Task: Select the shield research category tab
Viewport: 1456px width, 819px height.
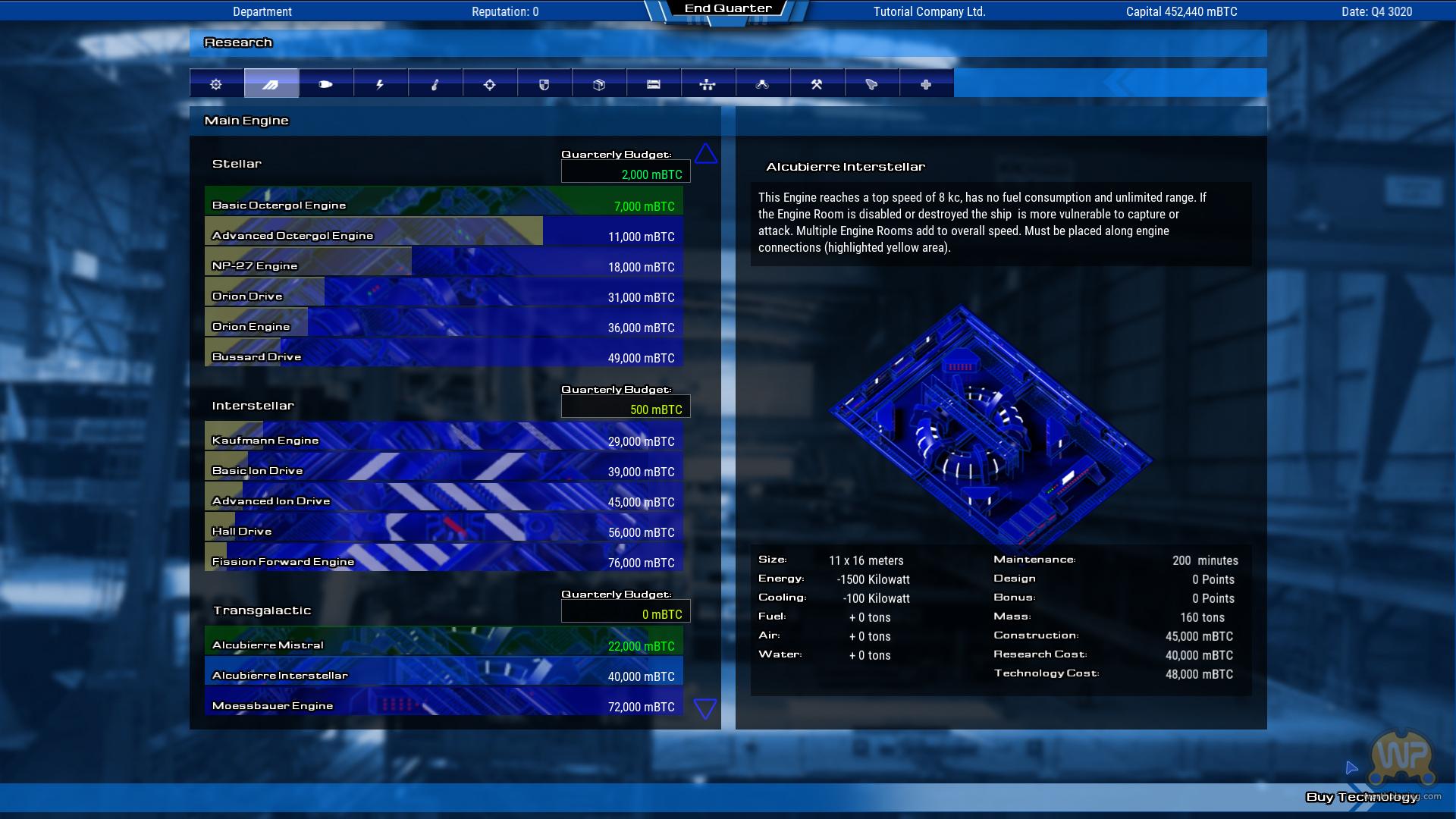Action: pos(544,84)
